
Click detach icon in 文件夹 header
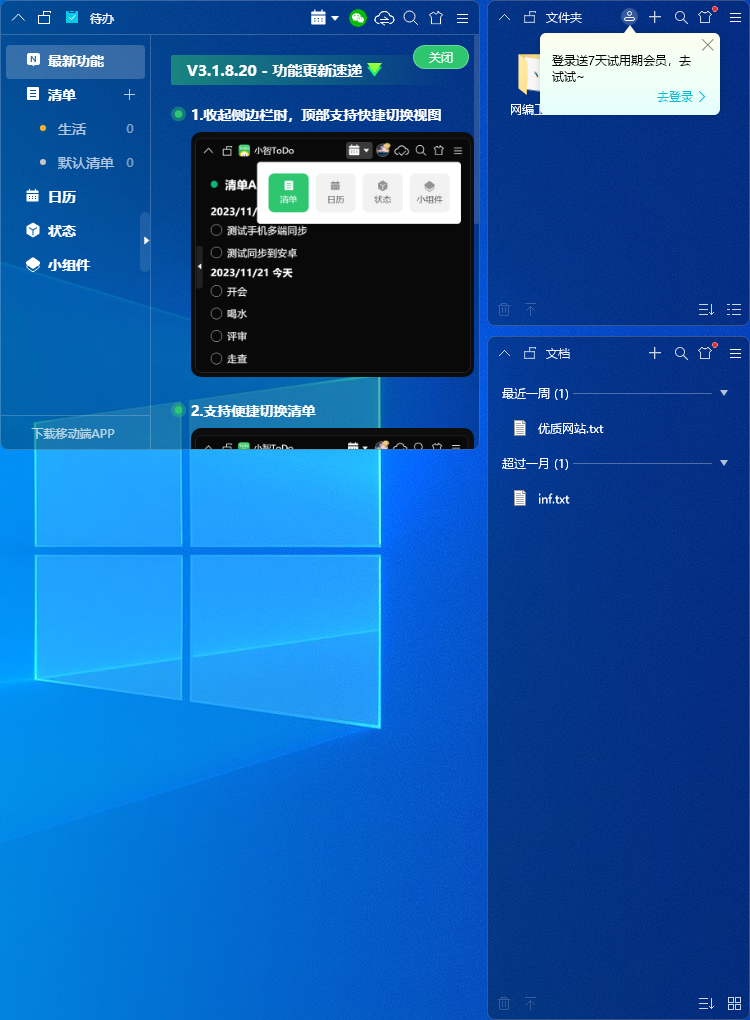point(530,18)
